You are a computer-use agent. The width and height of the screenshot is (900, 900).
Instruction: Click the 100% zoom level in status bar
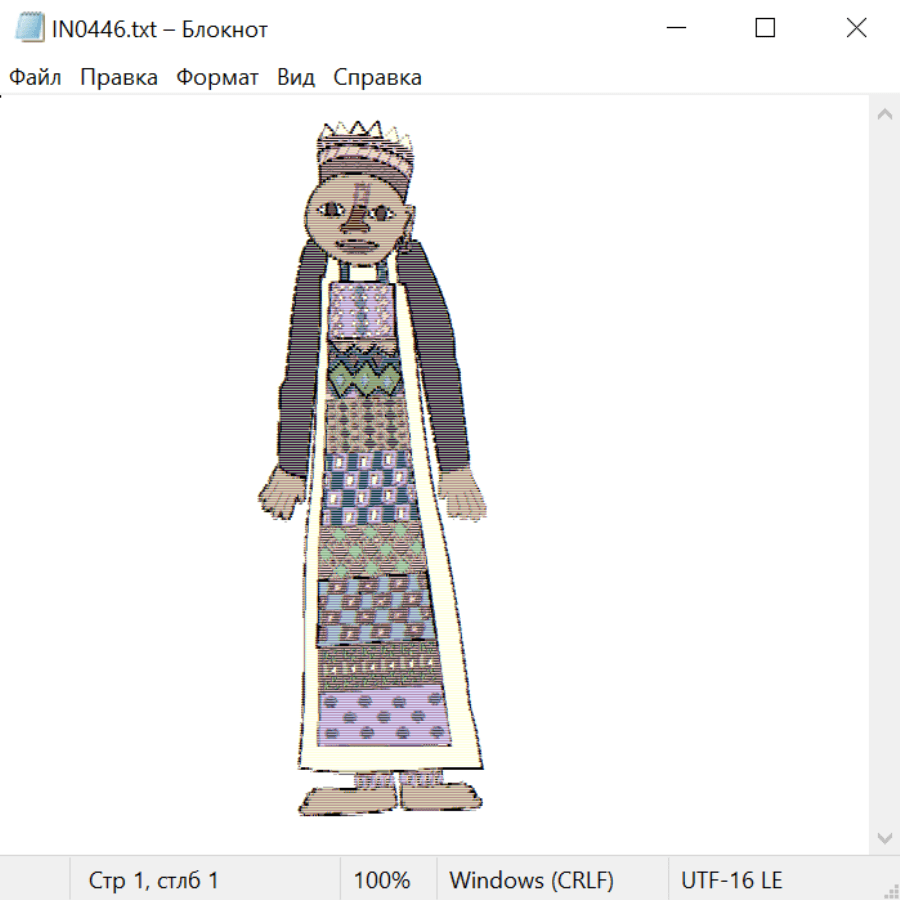tap(382, 881)
